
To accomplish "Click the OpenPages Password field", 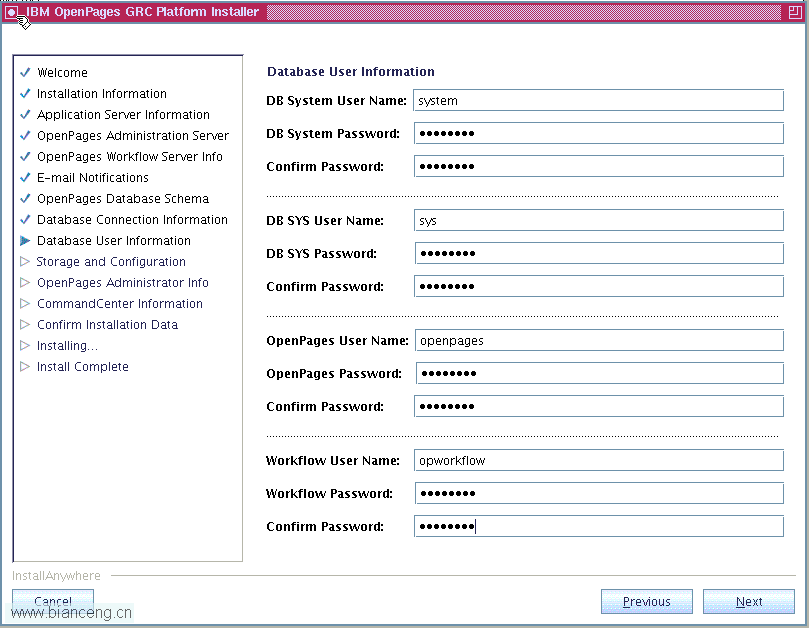I will coord(598,374).
